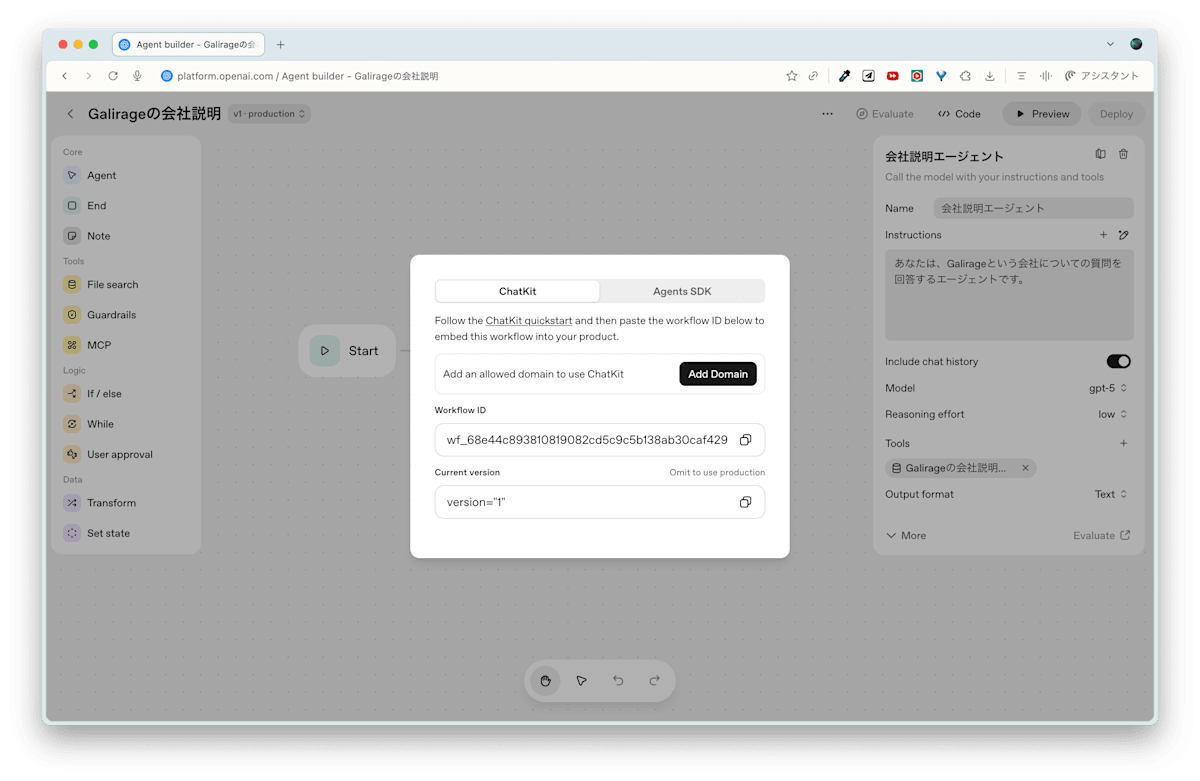Click the Workflow ID field
The width and height of the screenshot is (1200, 781).
pyautogui.click(x=600, y=440)
